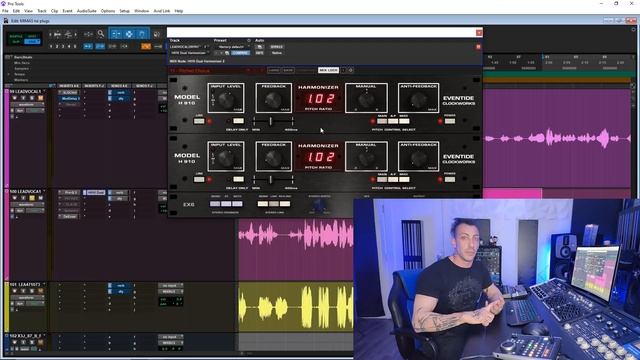Click the COMPARE button in plugin header
Viewport: 640px width, 360px height.
pyautogui.click(x=241, y=53)
